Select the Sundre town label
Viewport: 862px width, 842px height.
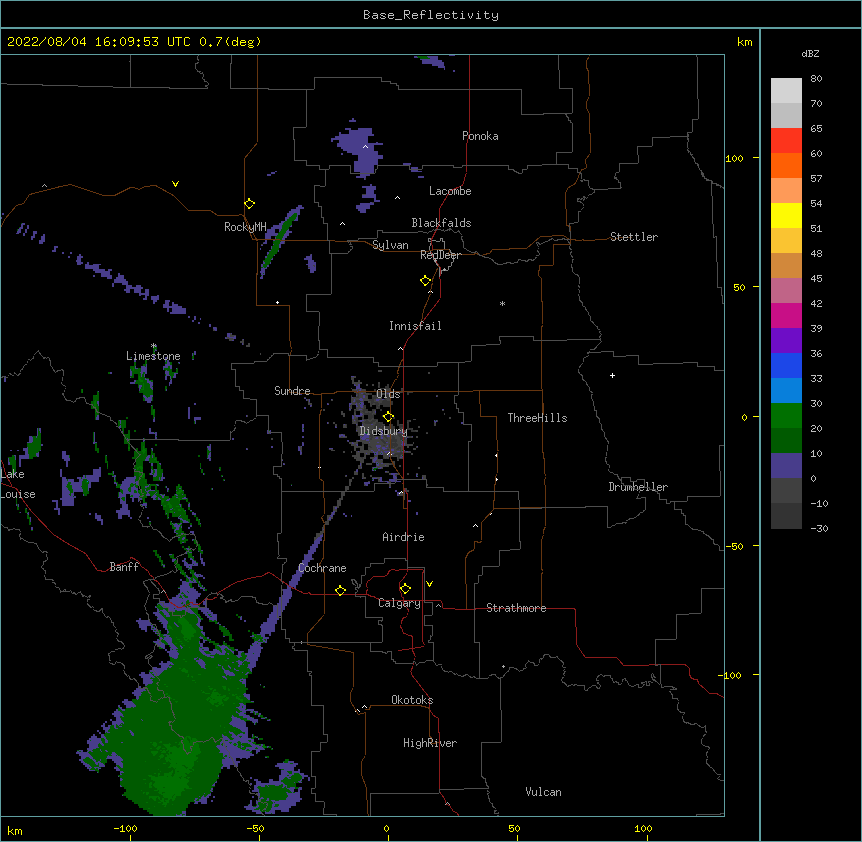[x=292, y=391]
